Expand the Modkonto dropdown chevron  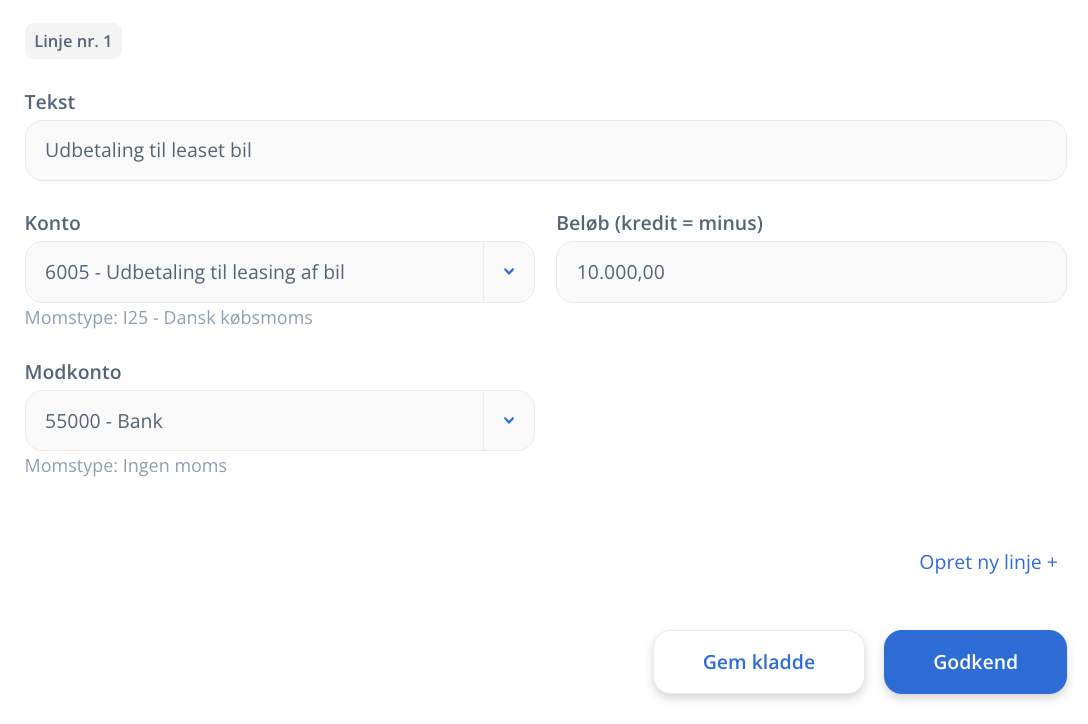click(509, 420)
